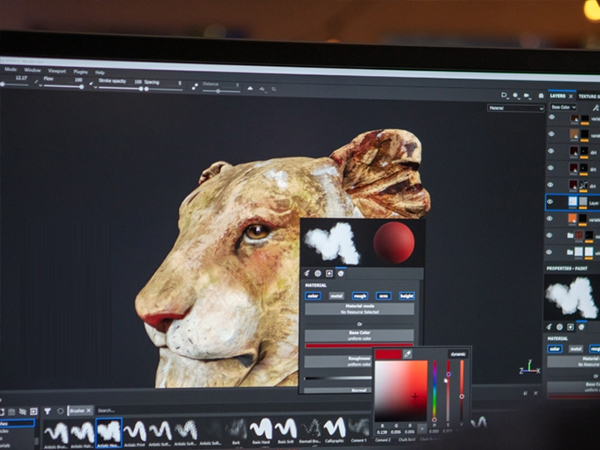Open the video camera icon dropdown in viewport toolbar
Viewport: 600px width, 450px height.
pos(528,96)
